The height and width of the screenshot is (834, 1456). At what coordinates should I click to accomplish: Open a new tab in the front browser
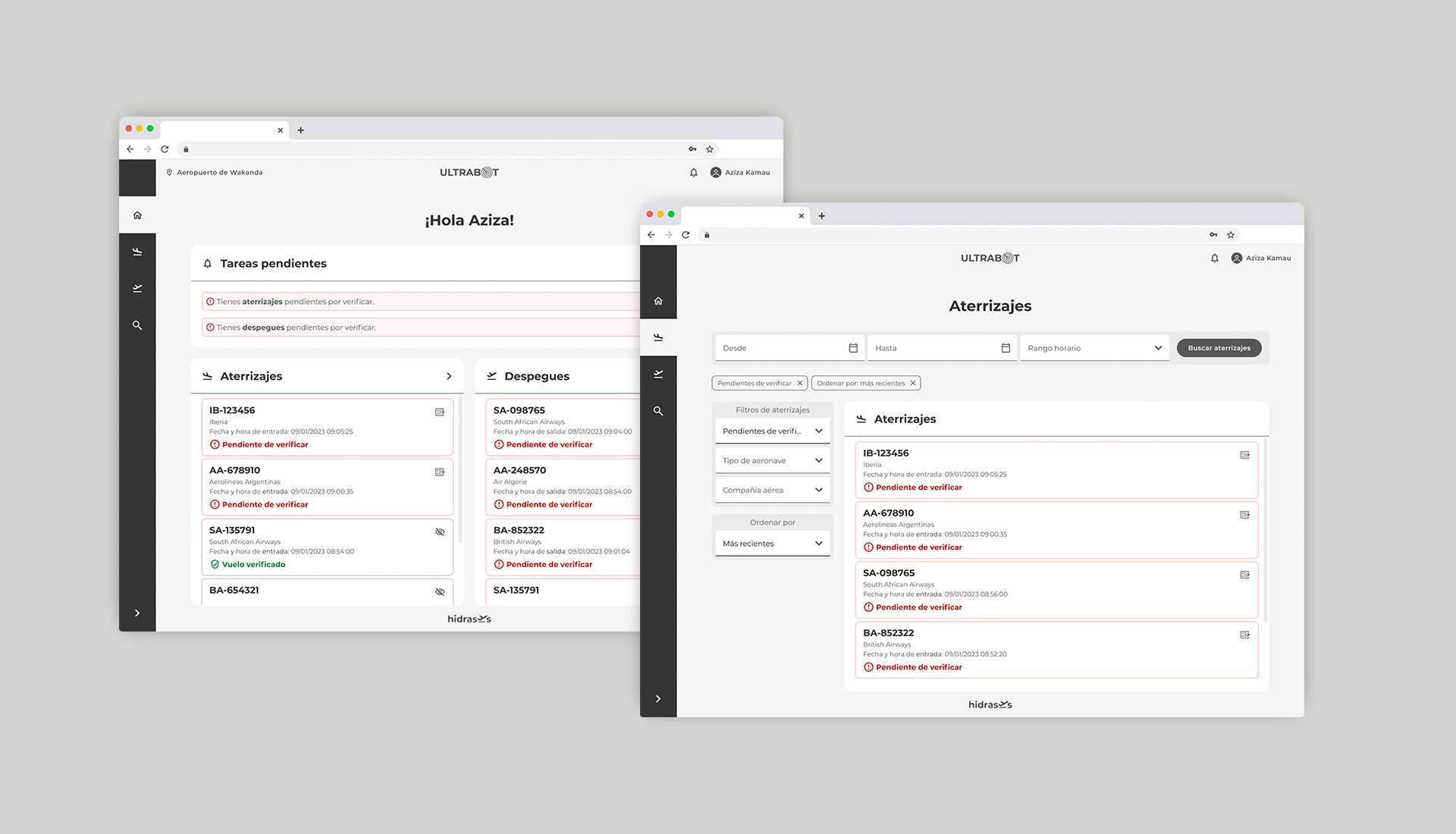coord(821,216)
